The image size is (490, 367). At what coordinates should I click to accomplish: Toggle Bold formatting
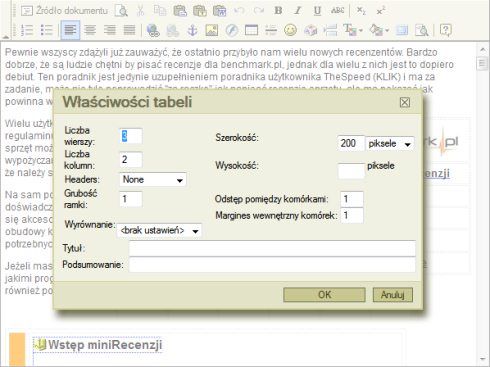(278, 11)
